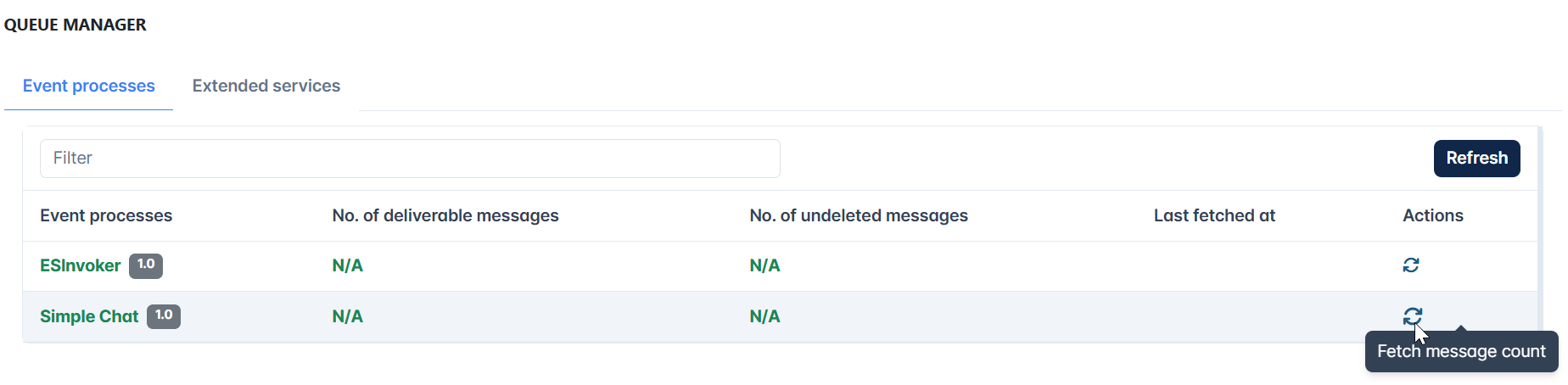Open the Simple Chat event process link
The width and height of the screenshot is (1568, 385).
[89, 316]
